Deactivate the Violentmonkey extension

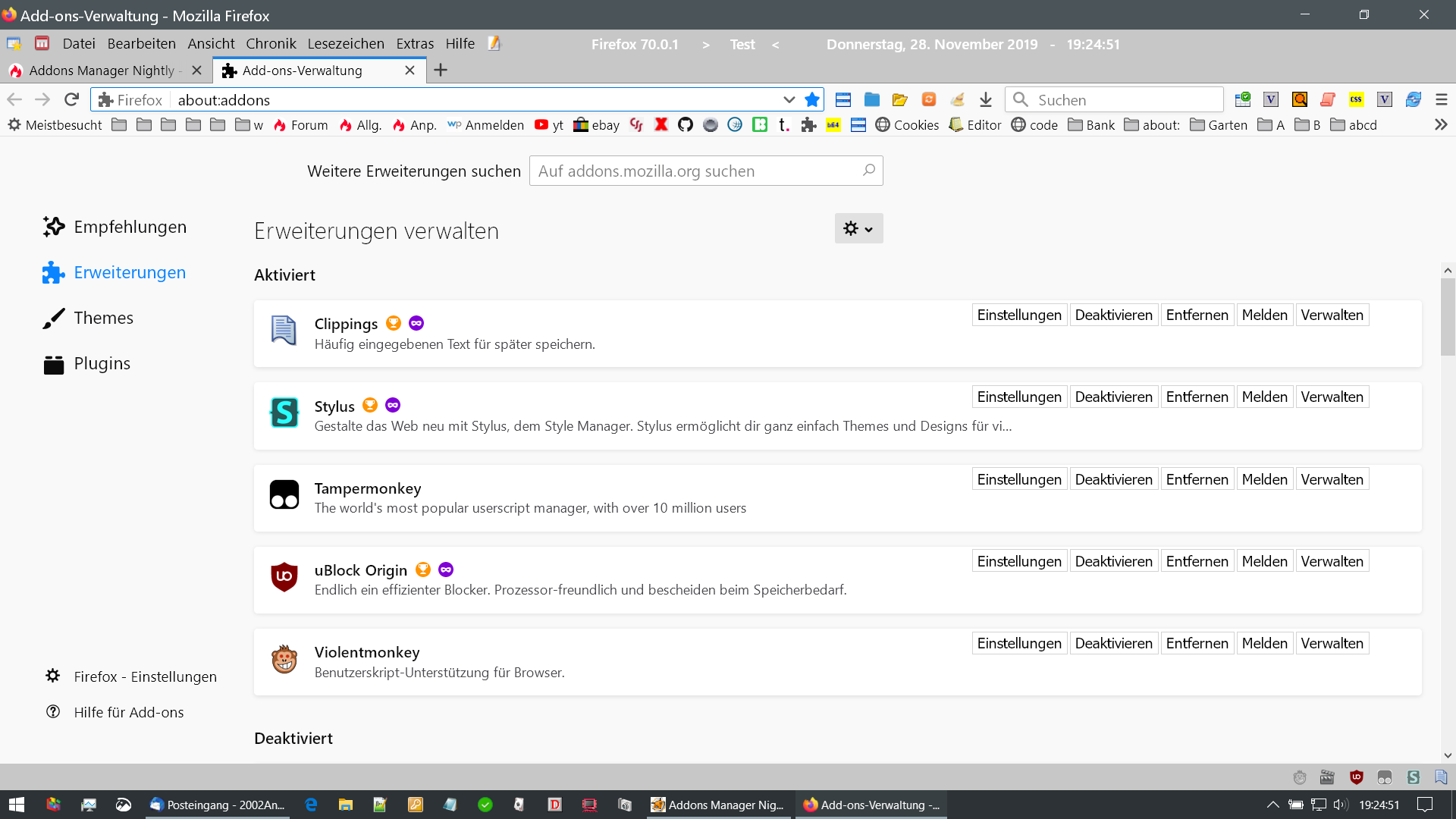[1113, 643]
